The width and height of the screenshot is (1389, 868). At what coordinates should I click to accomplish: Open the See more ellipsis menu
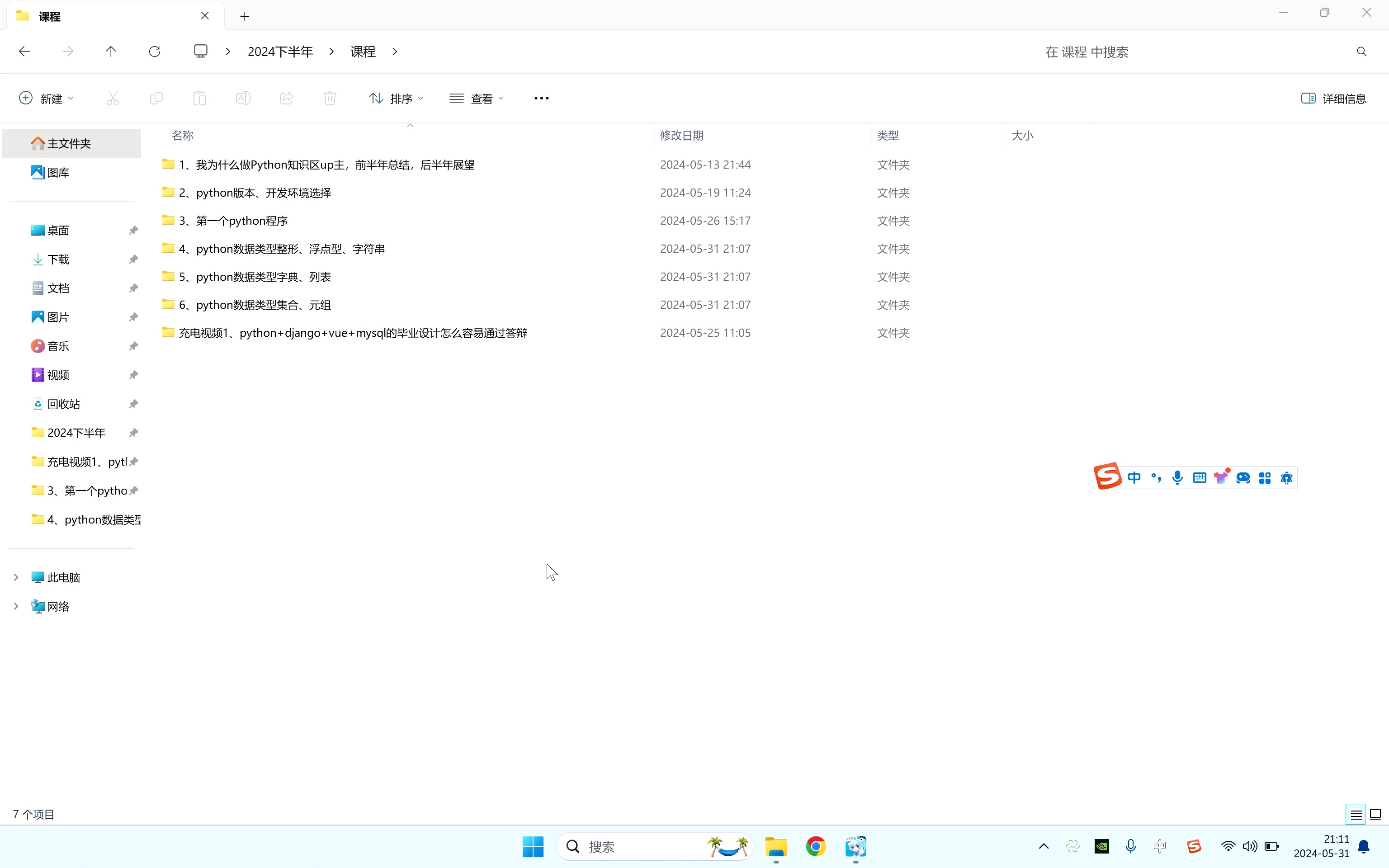coord(541,98)
